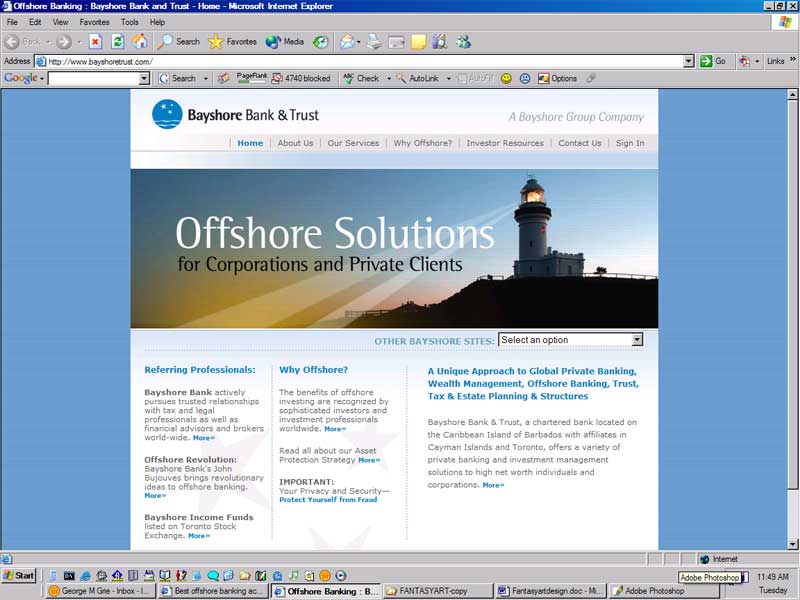Open the Tools menu
The image size is (800, 600).
tap(130, 22)
